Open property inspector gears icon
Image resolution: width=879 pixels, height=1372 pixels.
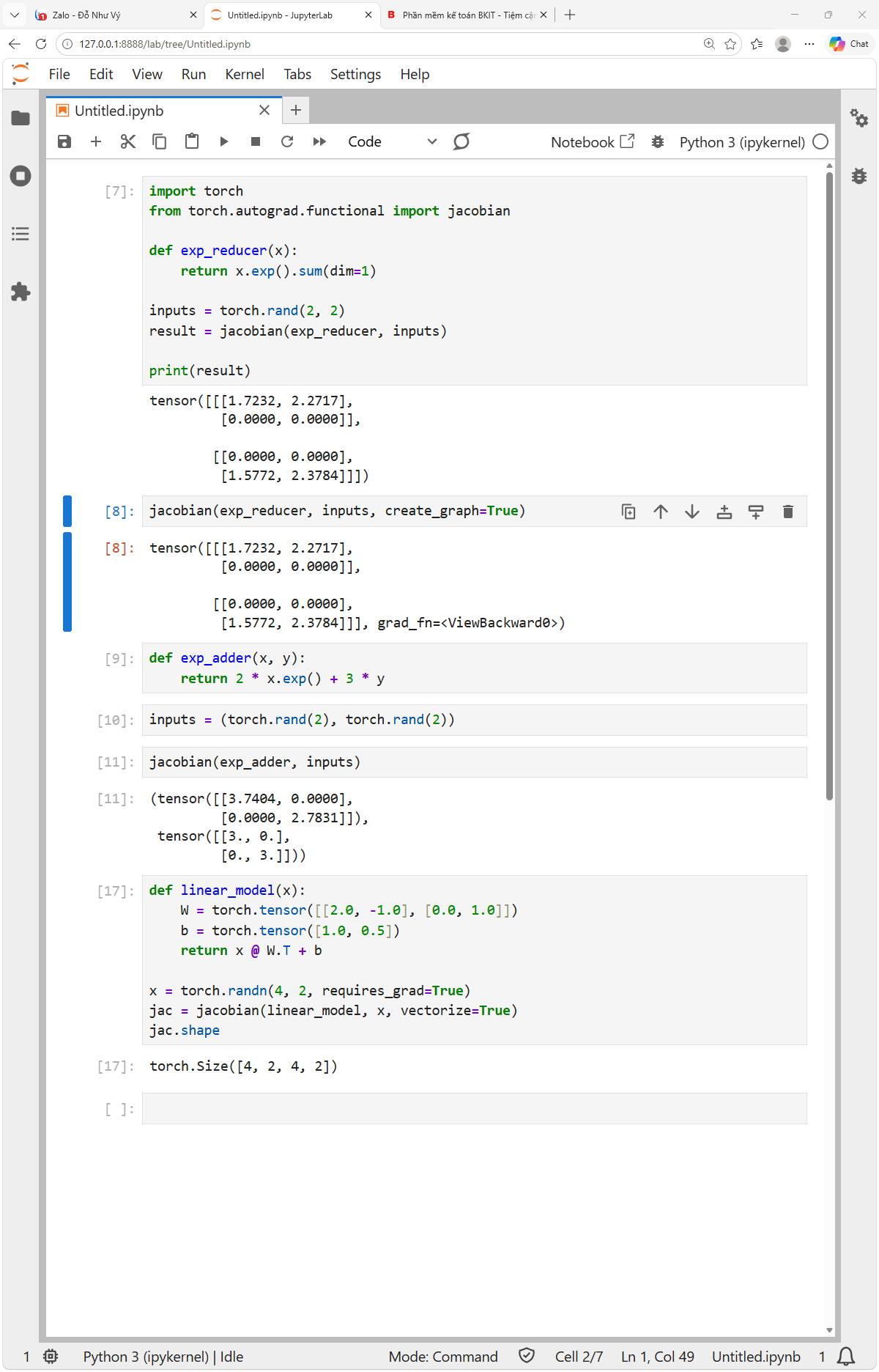point(859,118)
